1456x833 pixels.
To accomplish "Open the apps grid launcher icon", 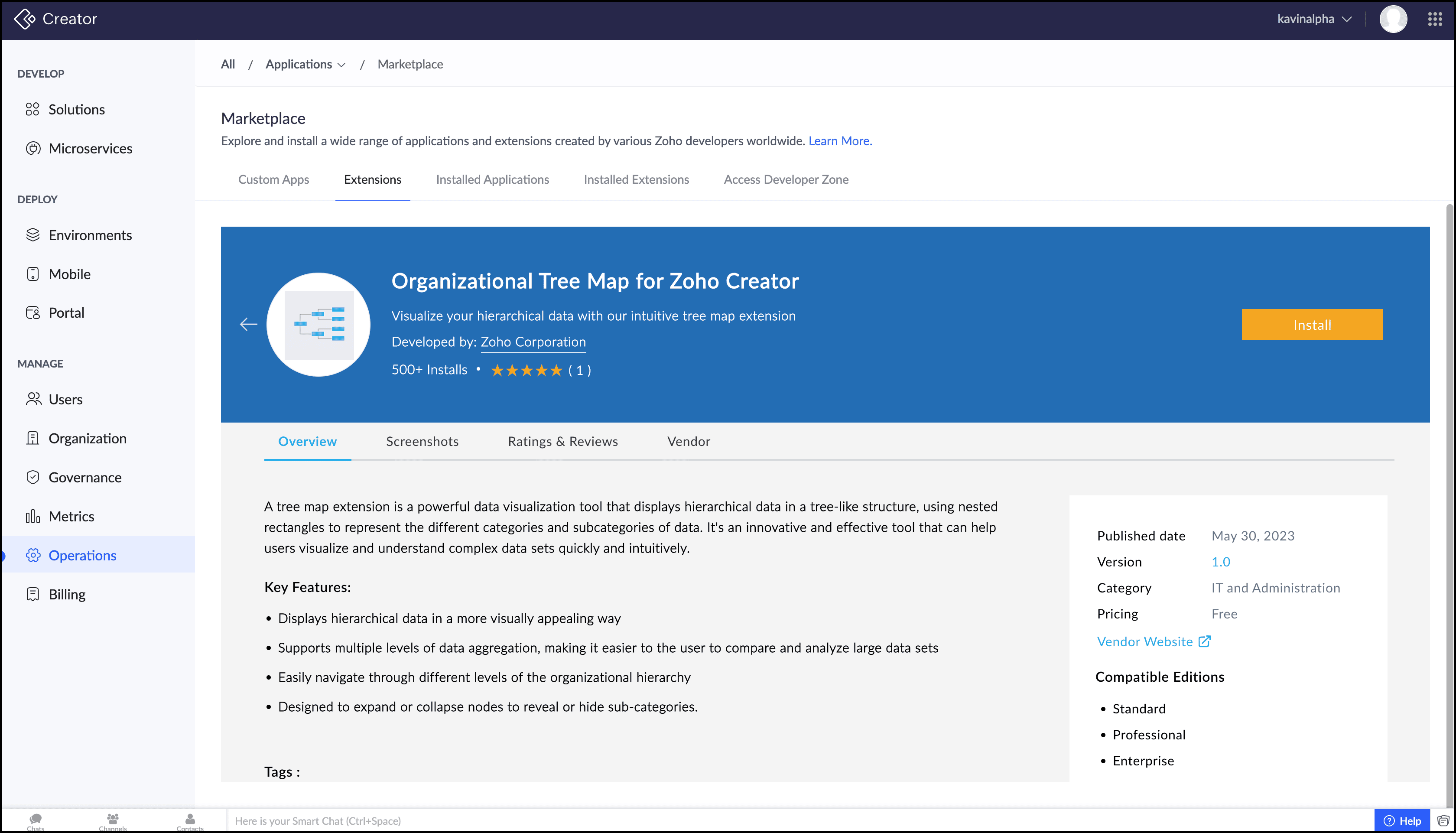I will [1435, 19].
